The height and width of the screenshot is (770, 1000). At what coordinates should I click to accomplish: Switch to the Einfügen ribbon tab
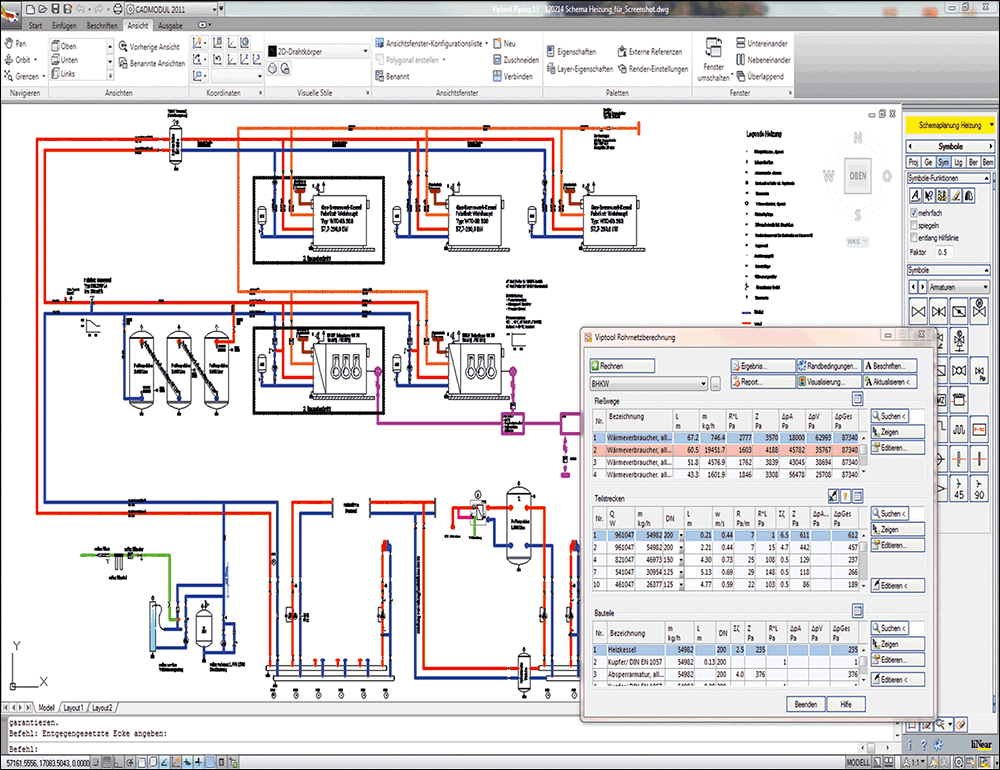coord(62,24)
